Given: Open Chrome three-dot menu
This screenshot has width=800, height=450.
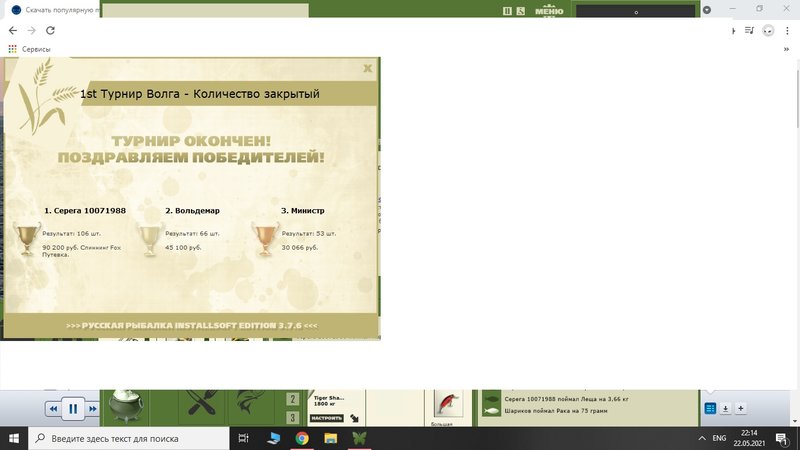Looking at the screenshot, I should [x=787, y=31].
